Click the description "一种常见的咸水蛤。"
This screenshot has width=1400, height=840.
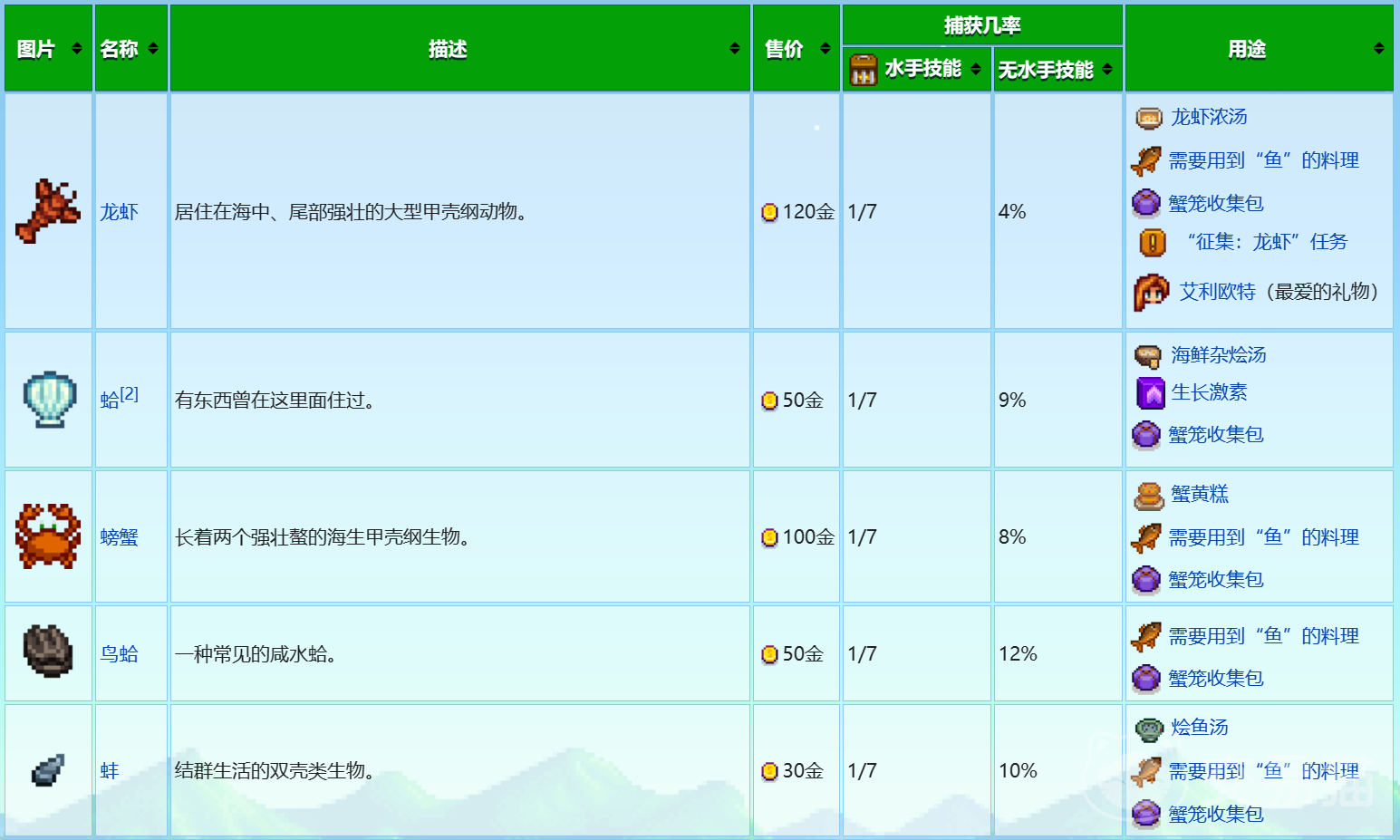pos(256,654)
